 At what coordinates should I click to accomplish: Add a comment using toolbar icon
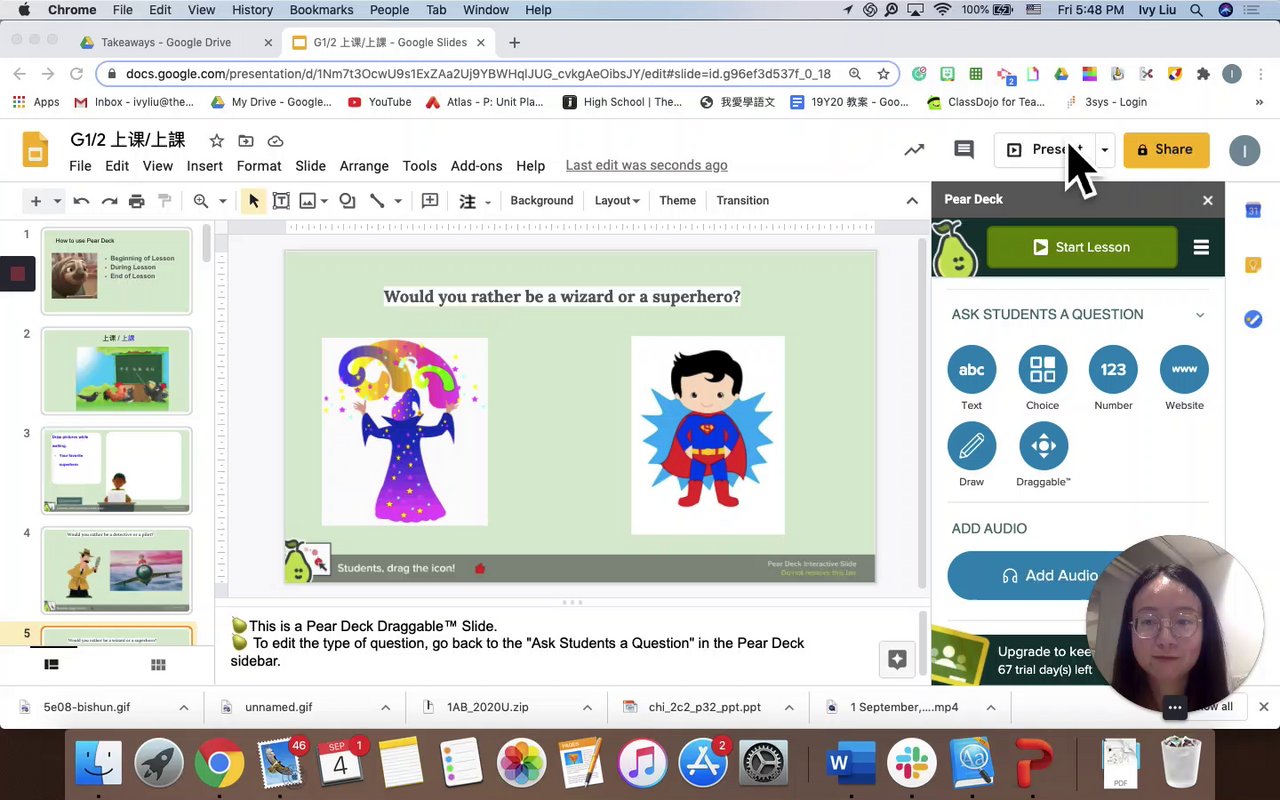430,201
